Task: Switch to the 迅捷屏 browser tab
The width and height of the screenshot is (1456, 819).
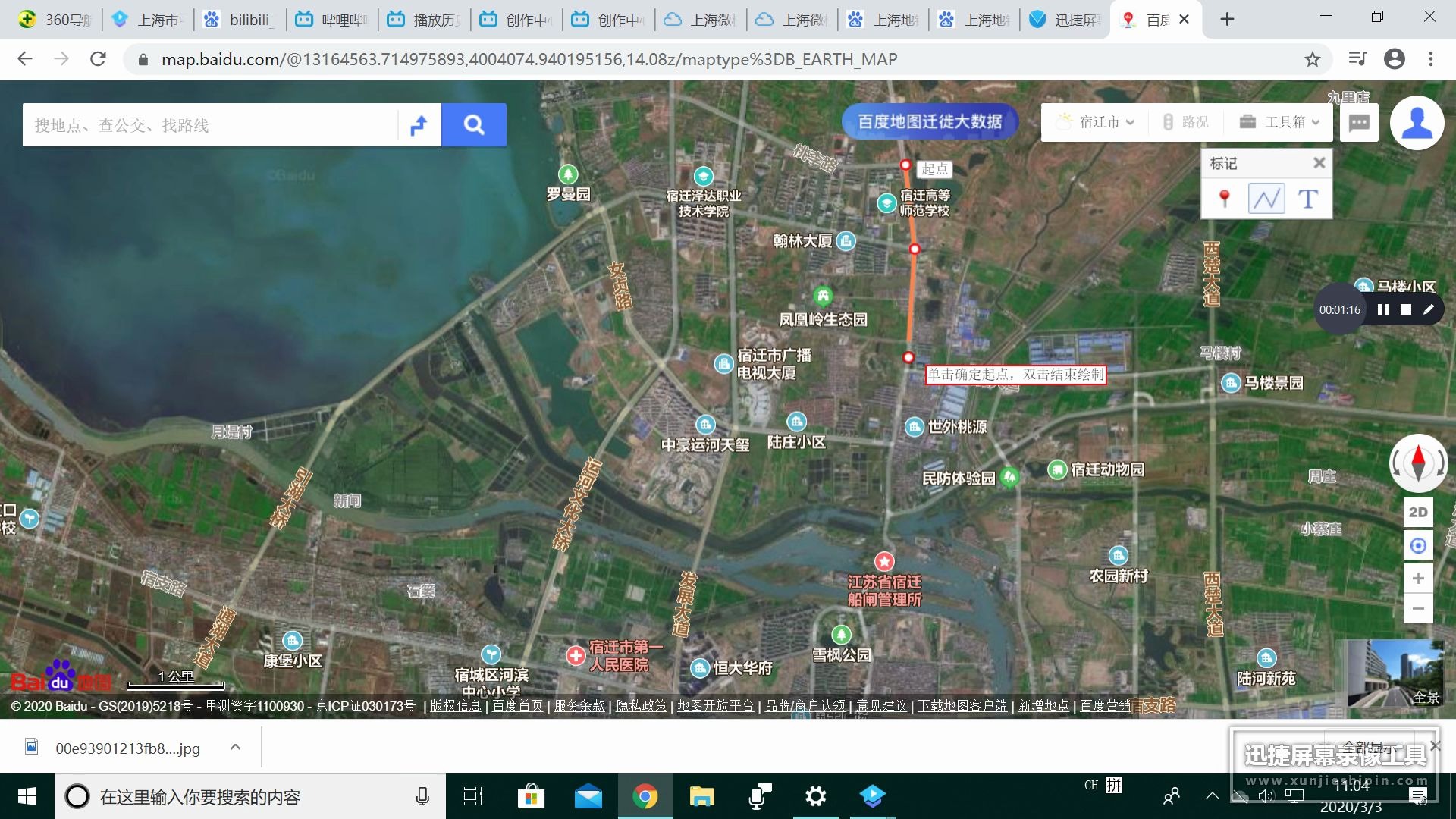Action: coord(1065,20)
